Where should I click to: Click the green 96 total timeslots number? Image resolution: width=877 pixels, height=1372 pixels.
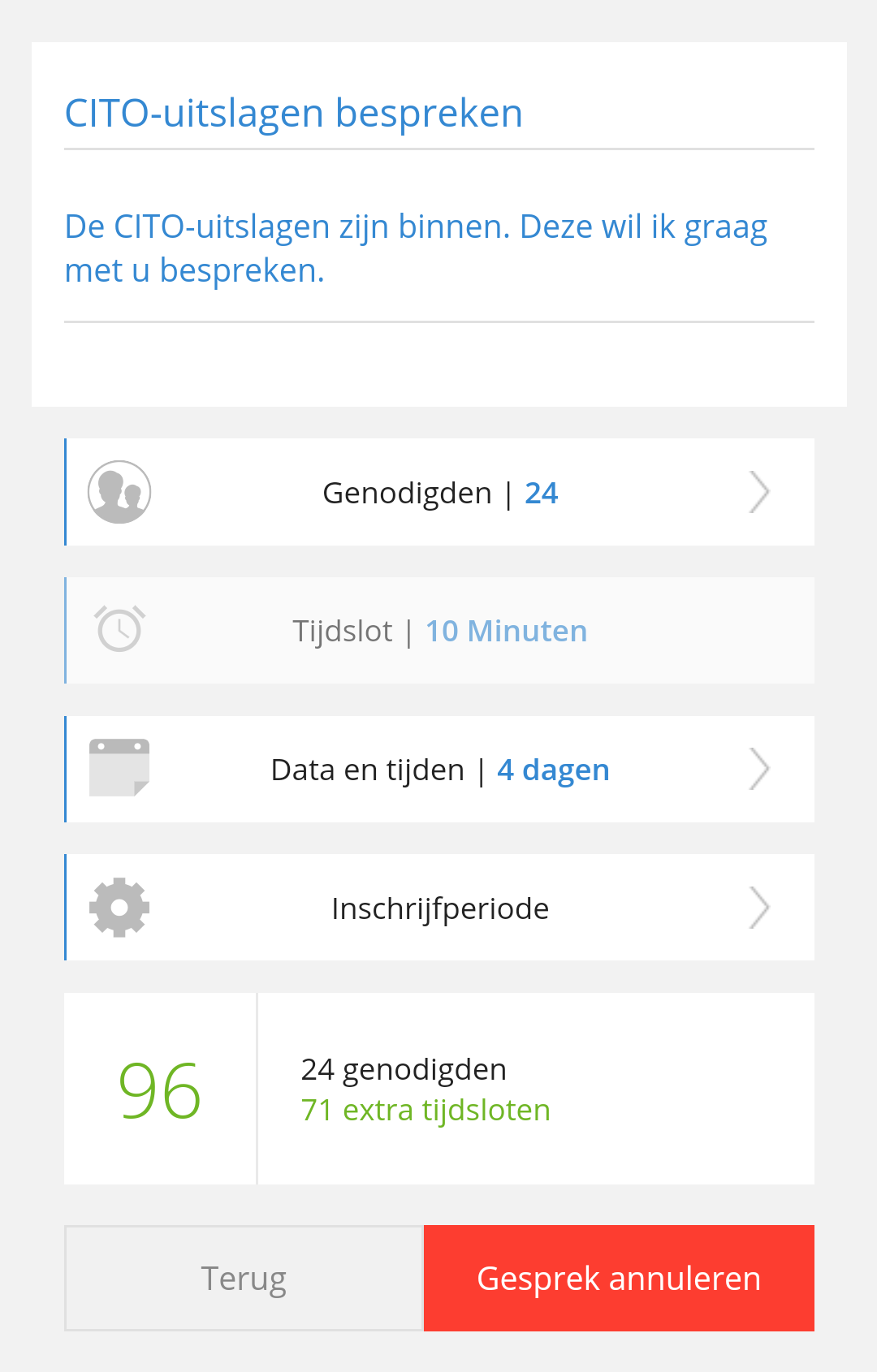[160, 1091]
